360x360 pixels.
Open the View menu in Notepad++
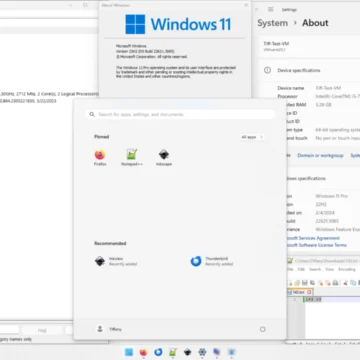click(330, 269)
